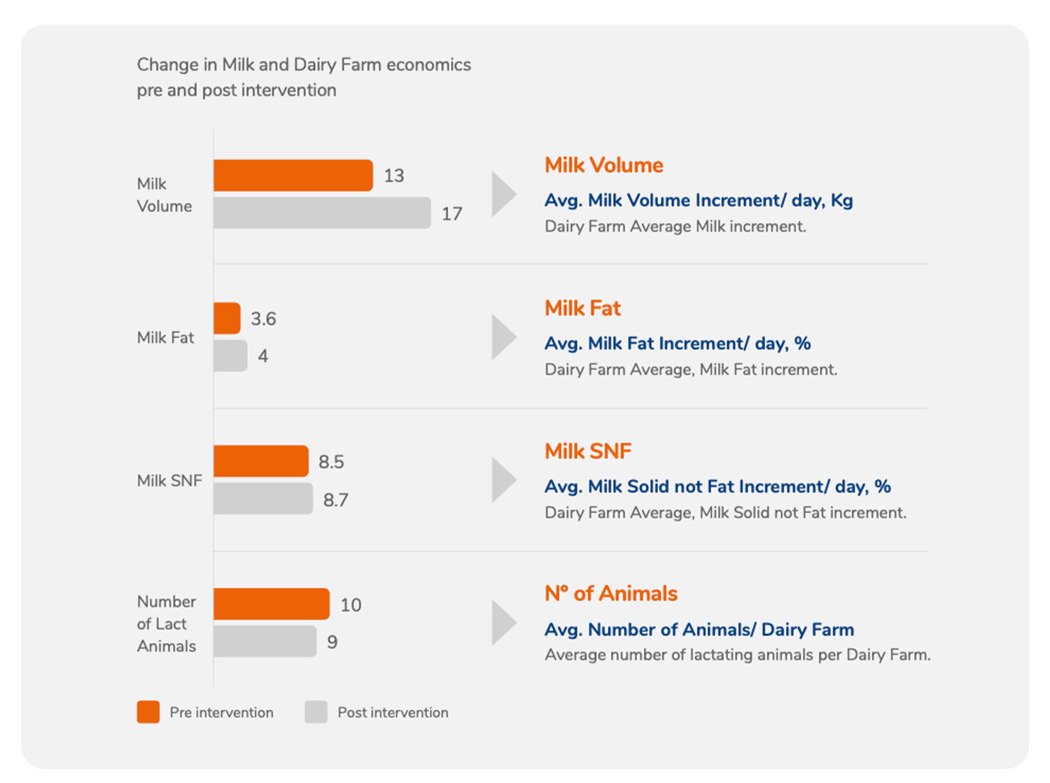The width and height of the screenshot is (1050, 783).
Task: Select the gray Milk Volume bar valued 17
Action: [321, 213]
